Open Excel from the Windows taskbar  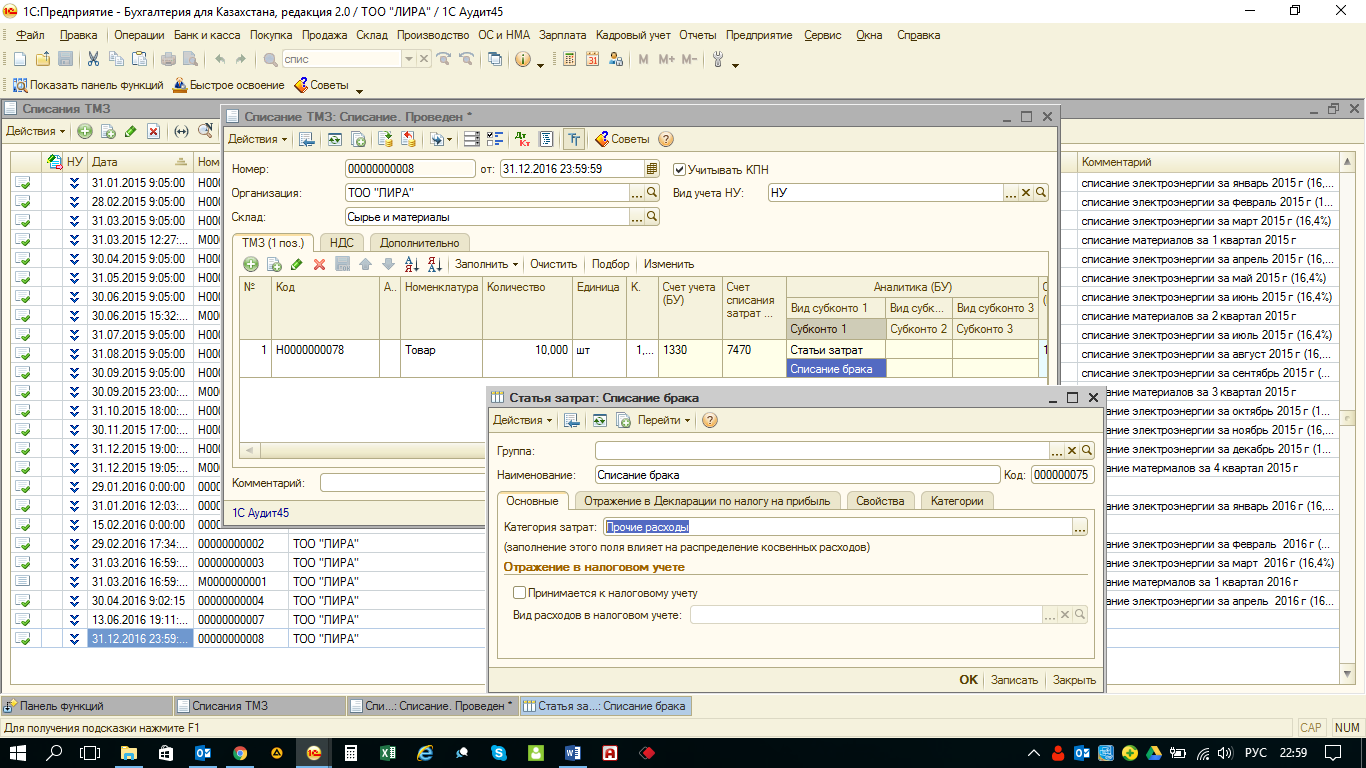[x=388, y=752]
